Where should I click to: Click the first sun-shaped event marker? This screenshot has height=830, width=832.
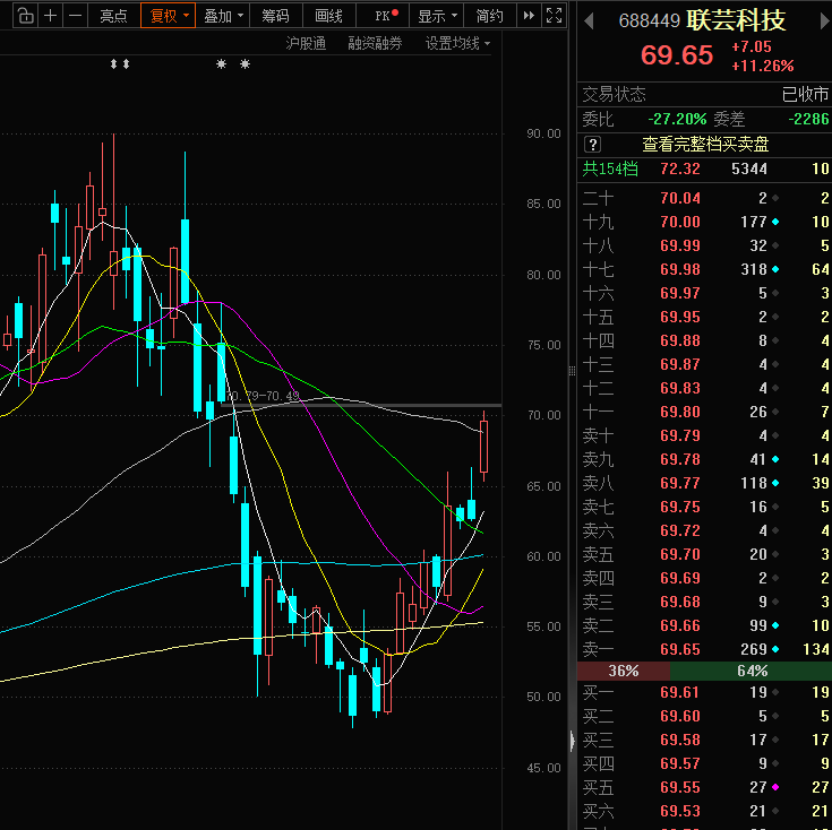click(x=221, y=64)
